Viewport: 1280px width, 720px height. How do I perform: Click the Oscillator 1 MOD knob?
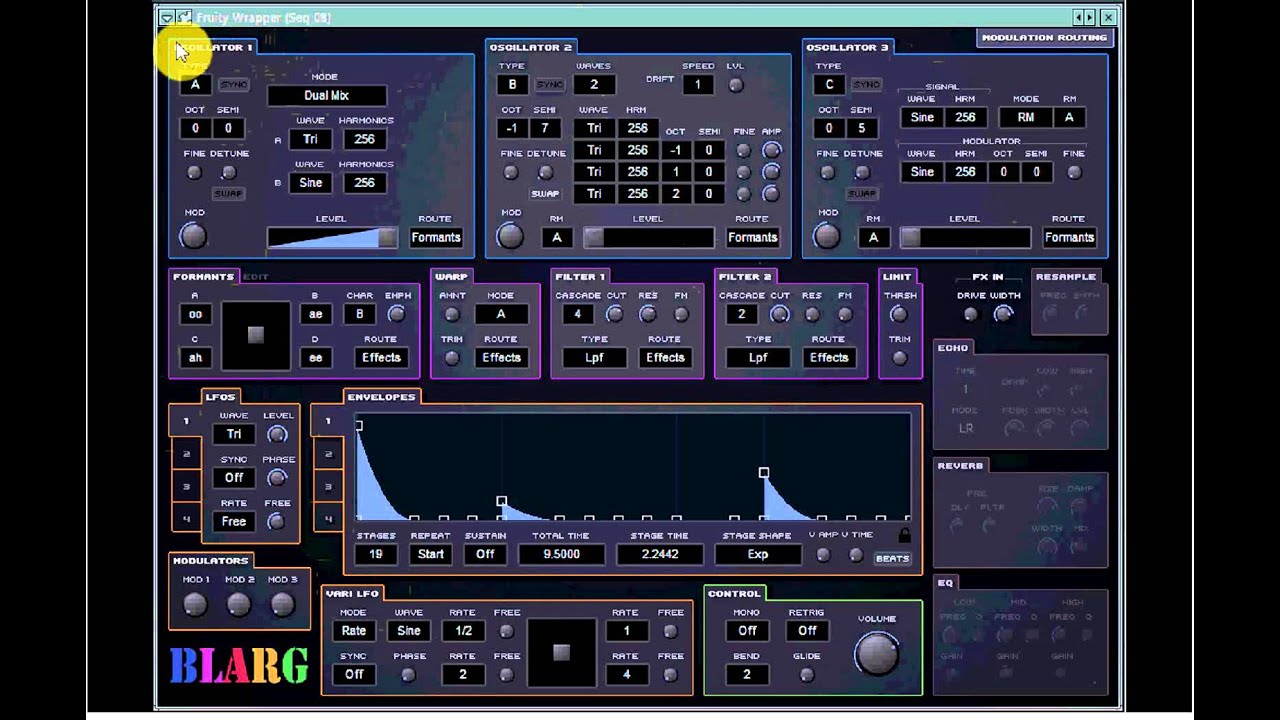click(x=193, y=236)
